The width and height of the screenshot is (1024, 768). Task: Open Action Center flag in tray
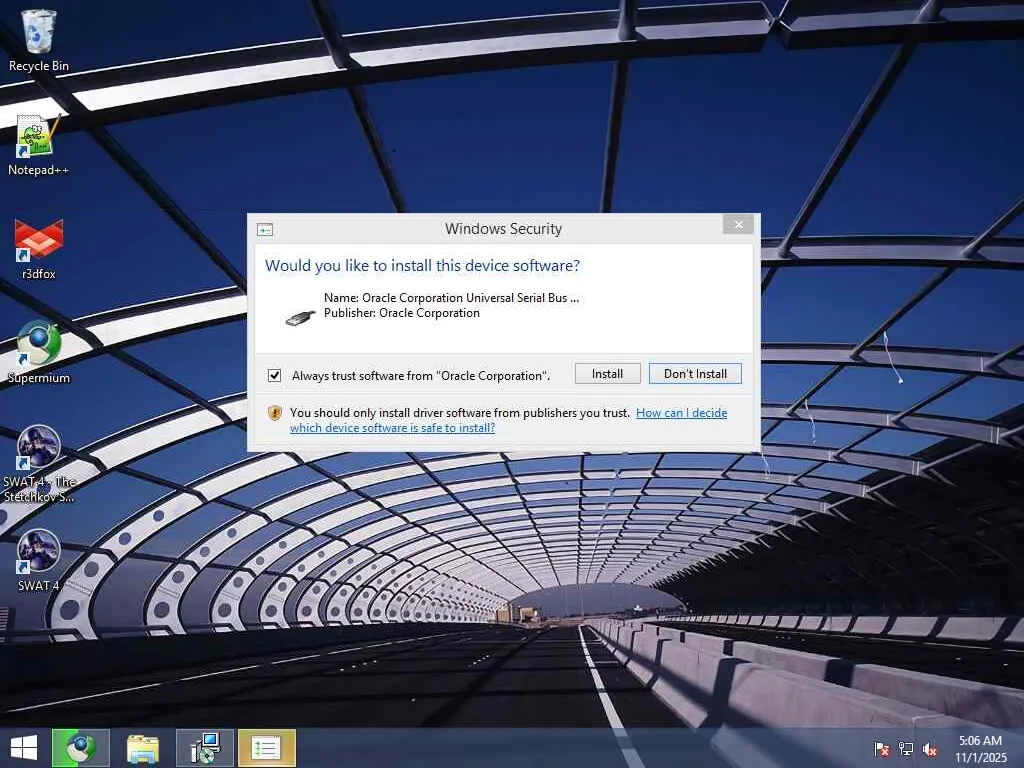click(x=882, y=749)
